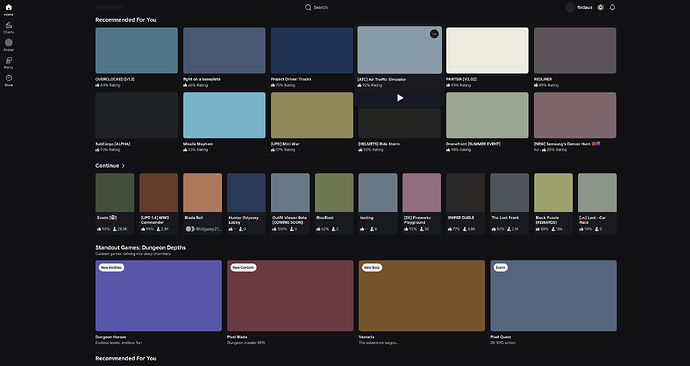Open the Dronefront [SUMMER EVENT] thumbnail
This screenshot has width=690, height=366.
point(487,115)
